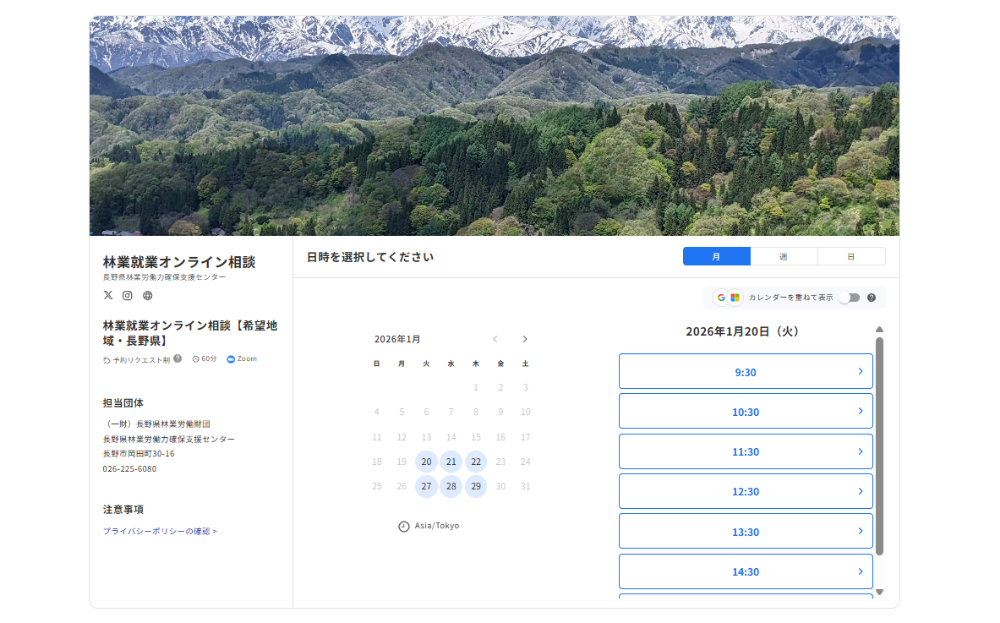
Task: Click the clock icon beside Asia/Tokyo
Action: [404, 526]
